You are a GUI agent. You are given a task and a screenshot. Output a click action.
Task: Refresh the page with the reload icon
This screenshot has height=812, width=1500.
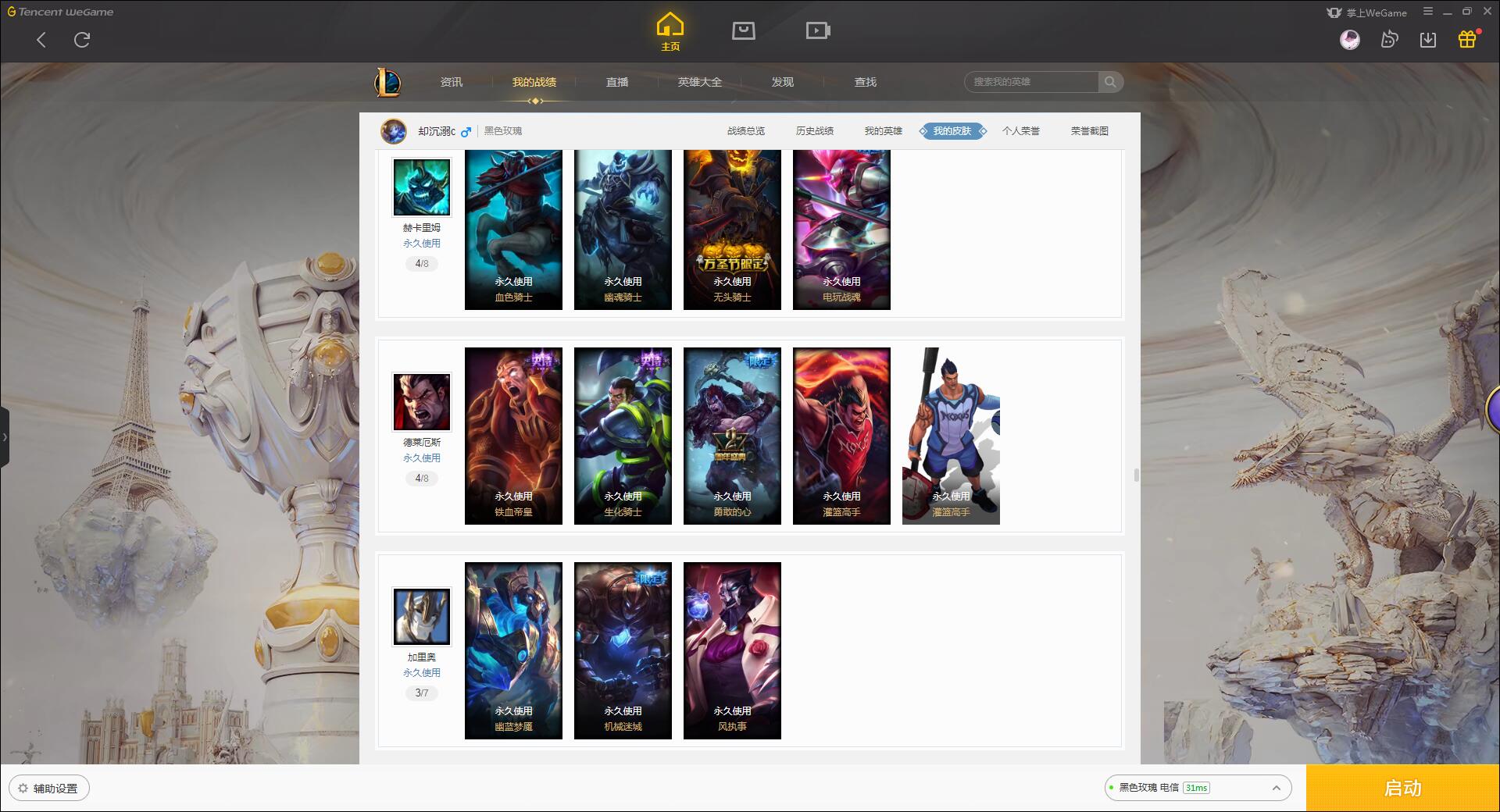(82, 40)
